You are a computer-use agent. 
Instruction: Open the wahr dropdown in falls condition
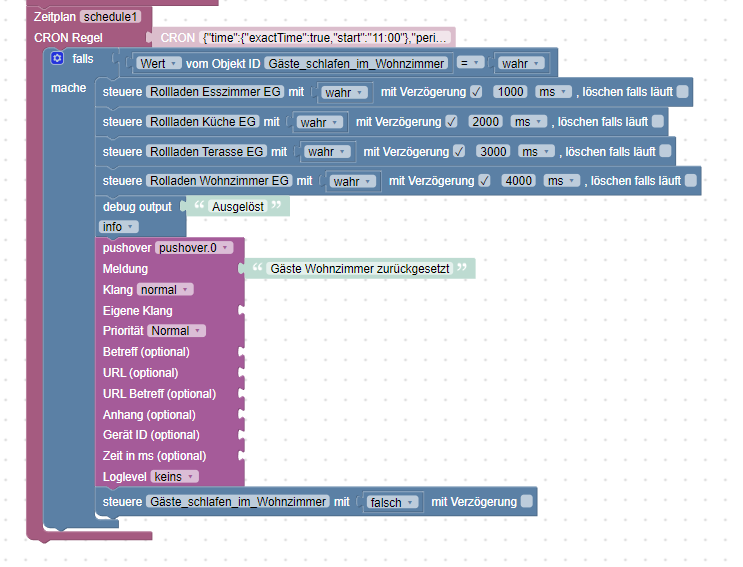(x=521, y=63)
